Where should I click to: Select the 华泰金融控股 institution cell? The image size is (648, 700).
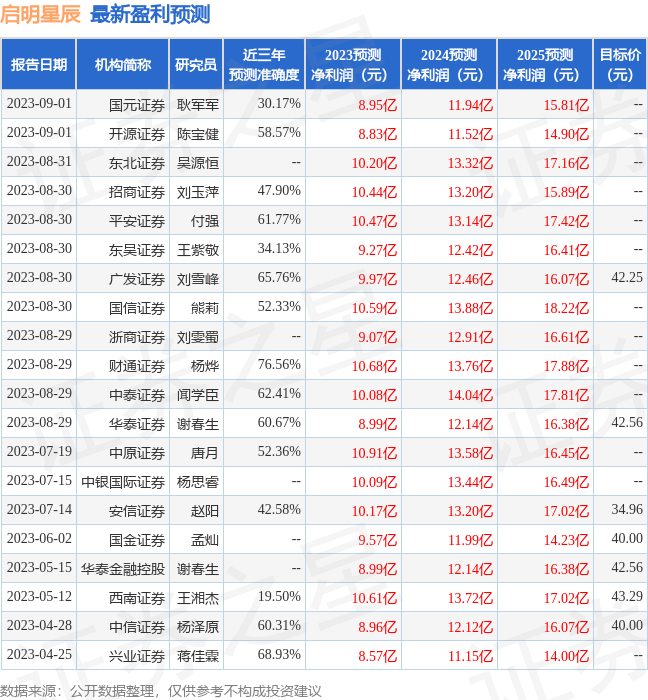pos(123,569)
